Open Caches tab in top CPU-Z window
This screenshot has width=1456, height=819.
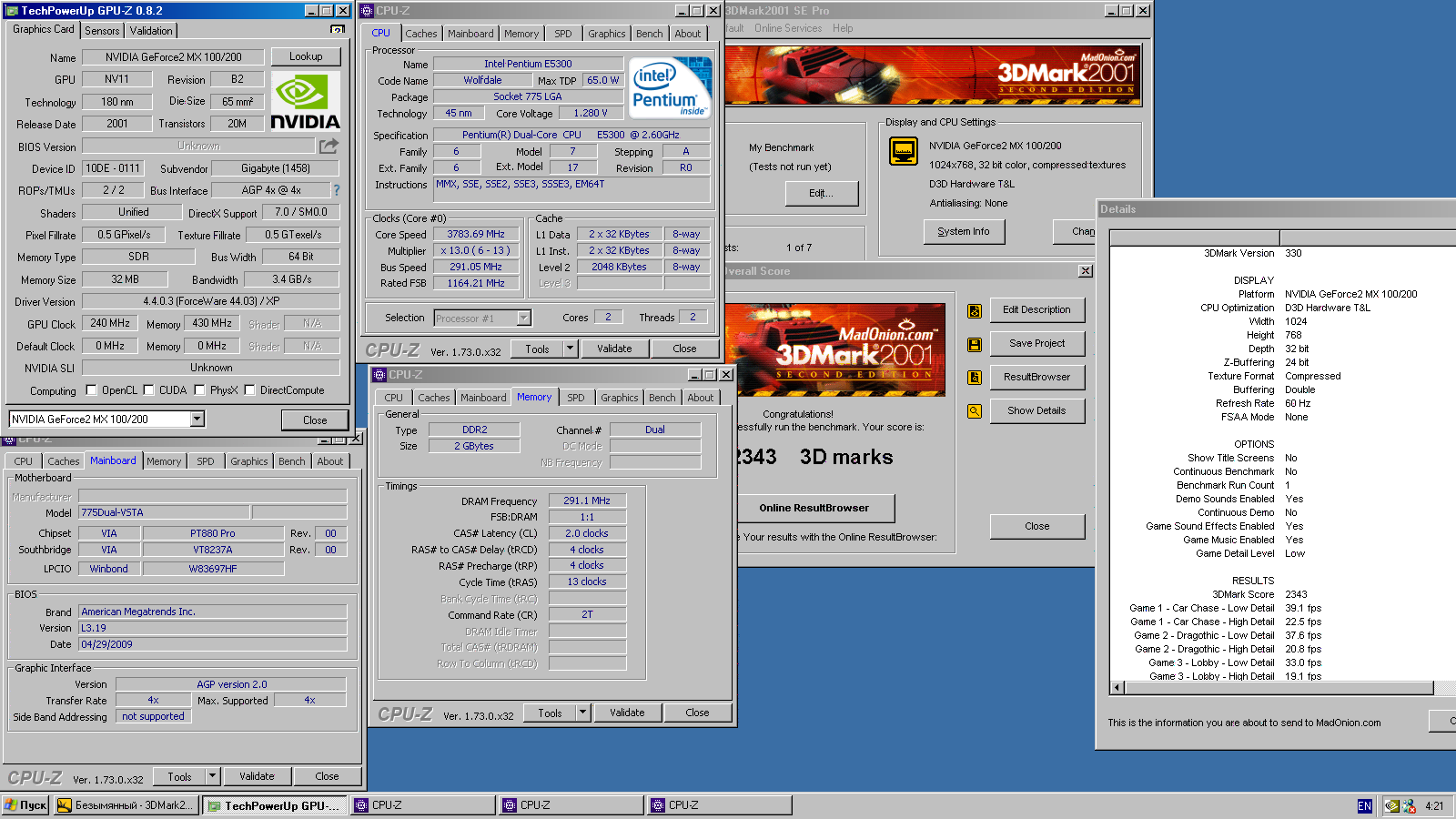pyautogui.click(x=421, y=34)
